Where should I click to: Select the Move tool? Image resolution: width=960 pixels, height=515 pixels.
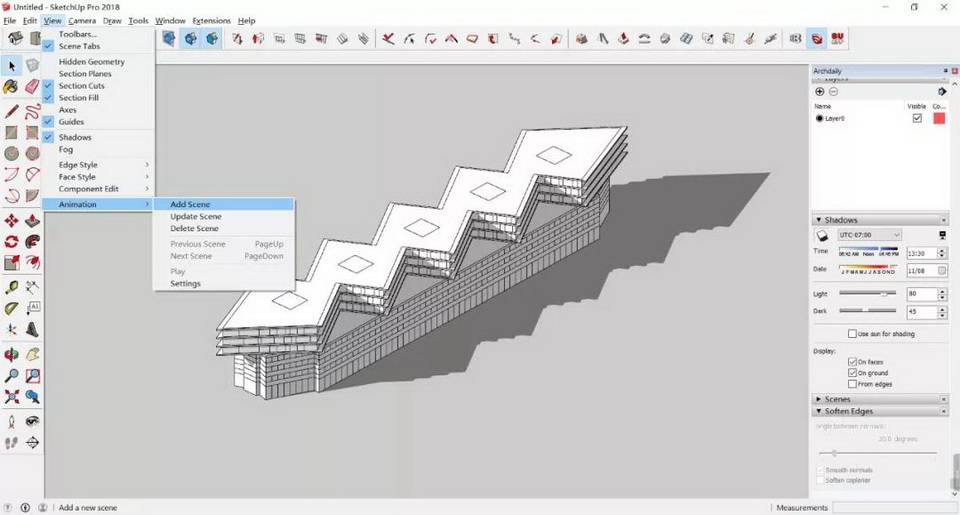pyautogui.click(x=11, y=221)
